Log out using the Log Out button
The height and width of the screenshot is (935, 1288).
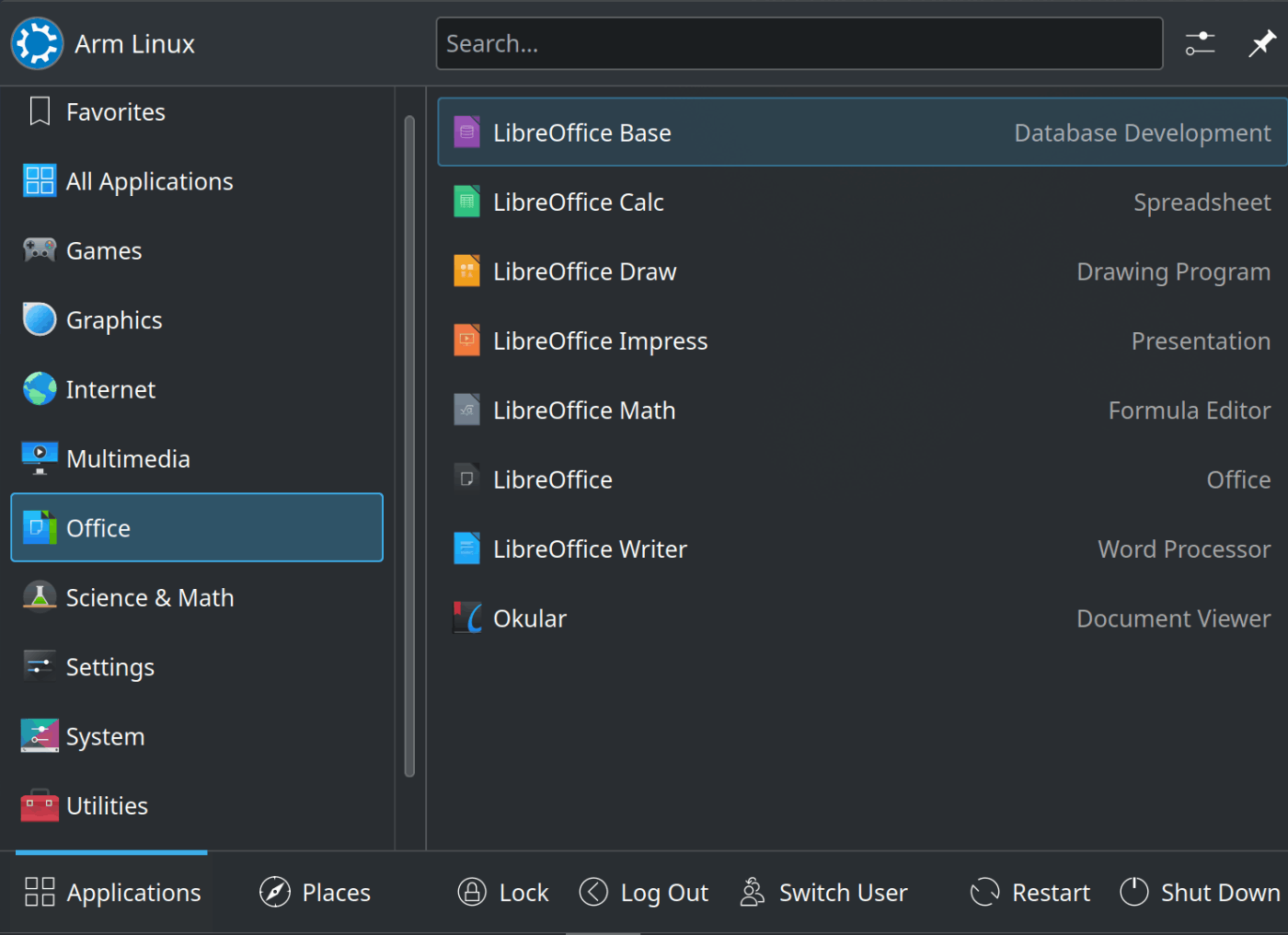pyautogui.click(x=643, y=892)
